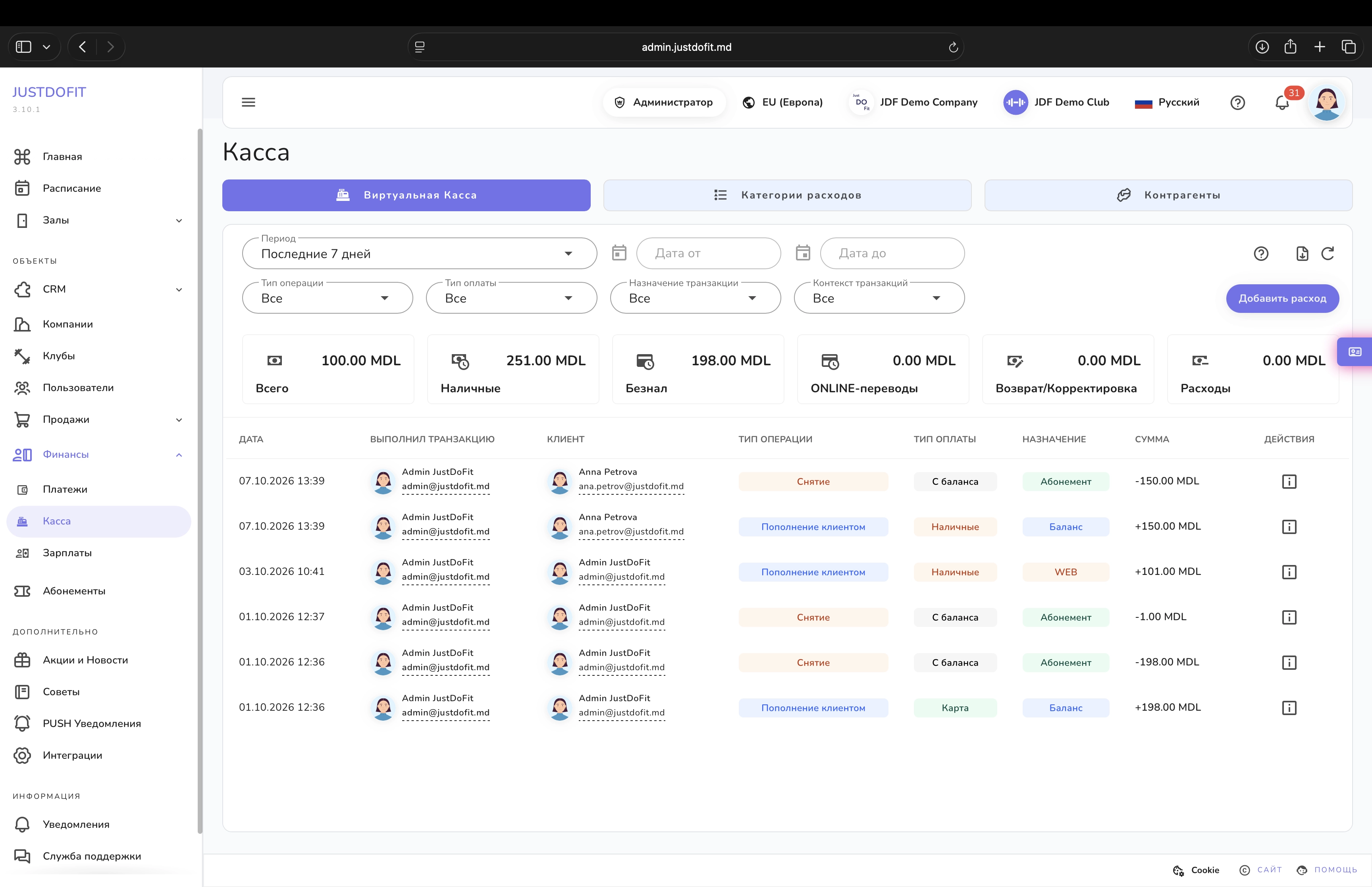1372x887 pixels.
Task: Reload the page in Safari address bar
Action: coord(953,47)
